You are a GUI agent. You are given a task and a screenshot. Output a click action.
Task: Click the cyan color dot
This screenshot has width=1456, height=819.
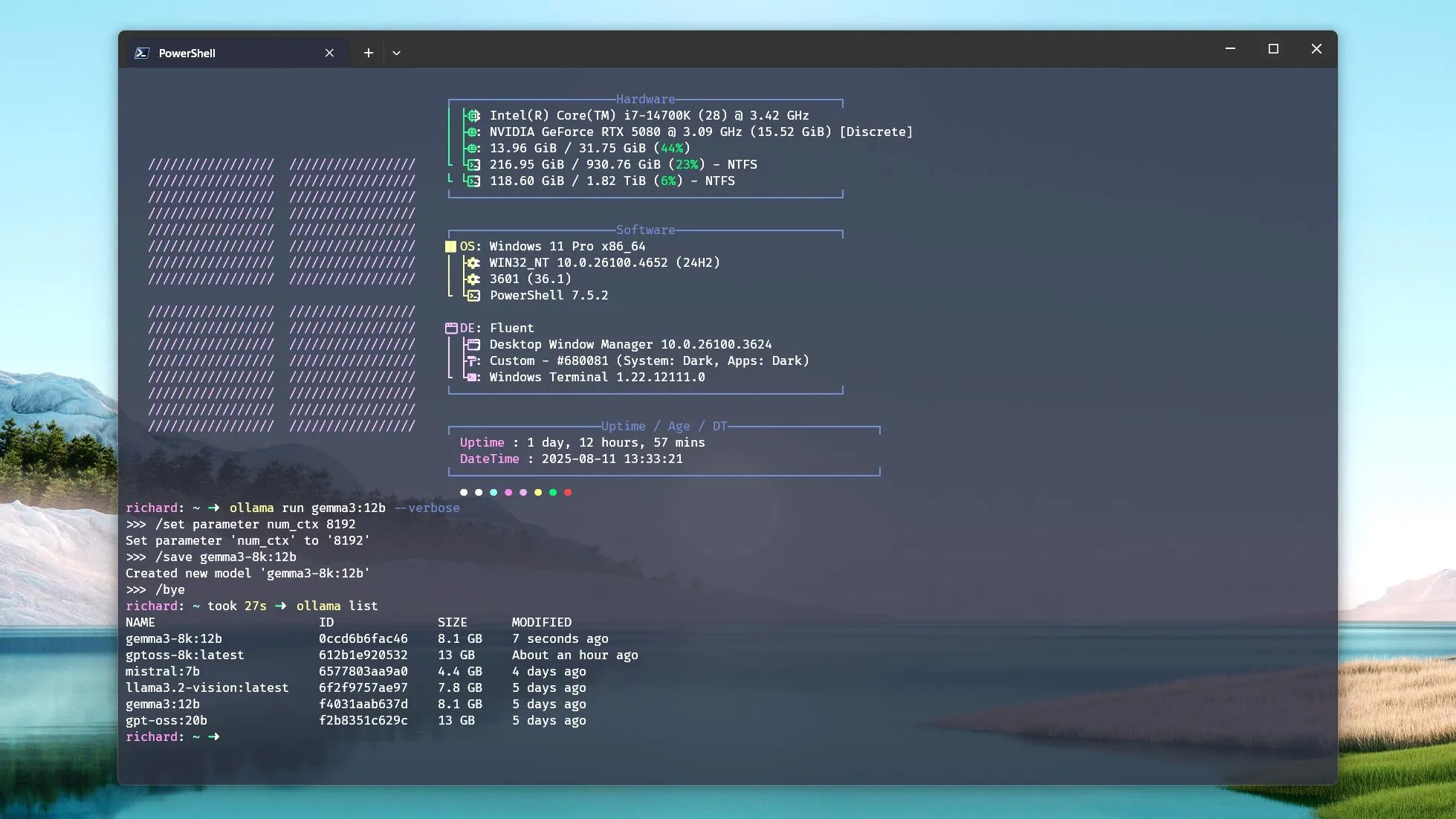pos(494,492)
